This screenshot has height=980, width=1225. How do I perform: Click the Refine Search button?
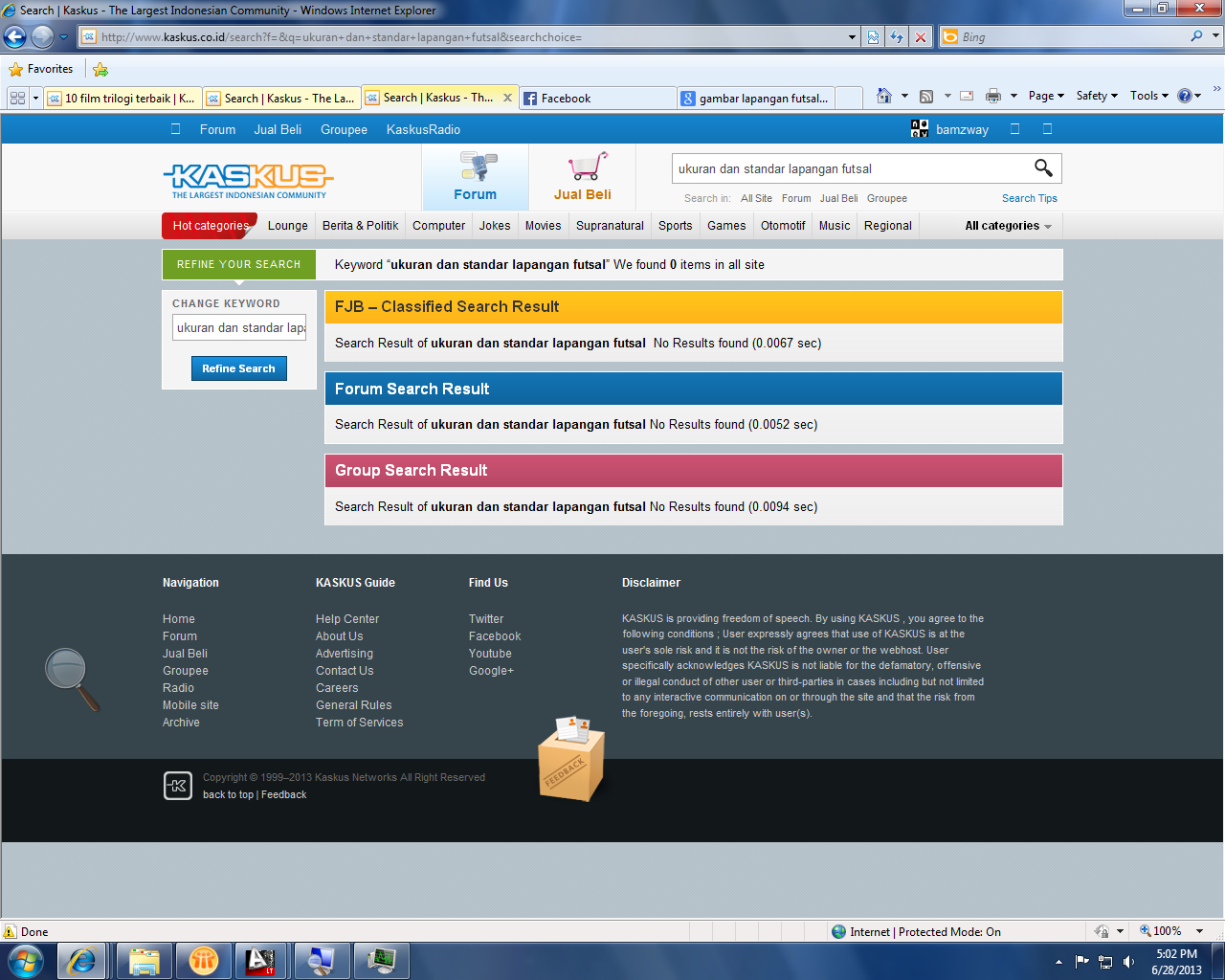point(238,368)
